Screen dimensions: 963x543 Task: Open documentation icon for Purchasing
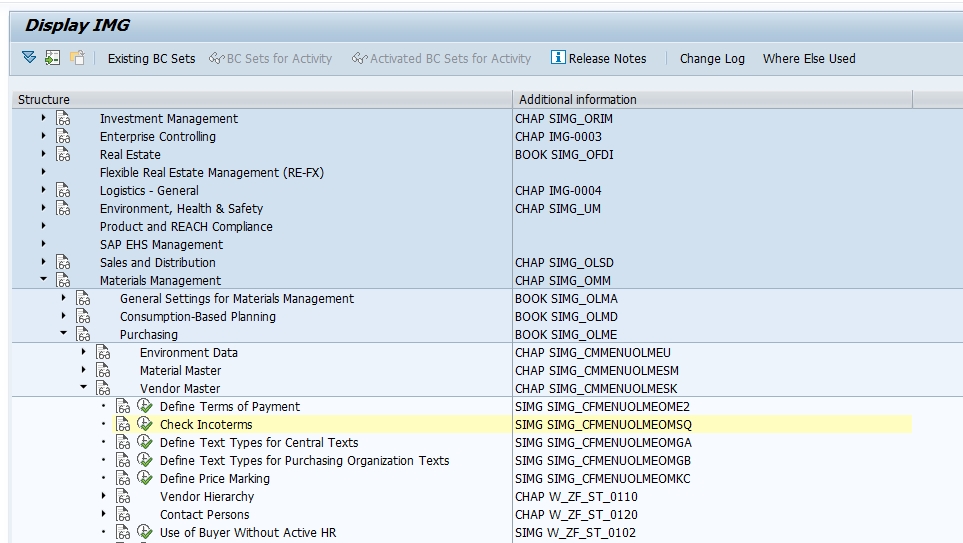[x=83, y=334]
